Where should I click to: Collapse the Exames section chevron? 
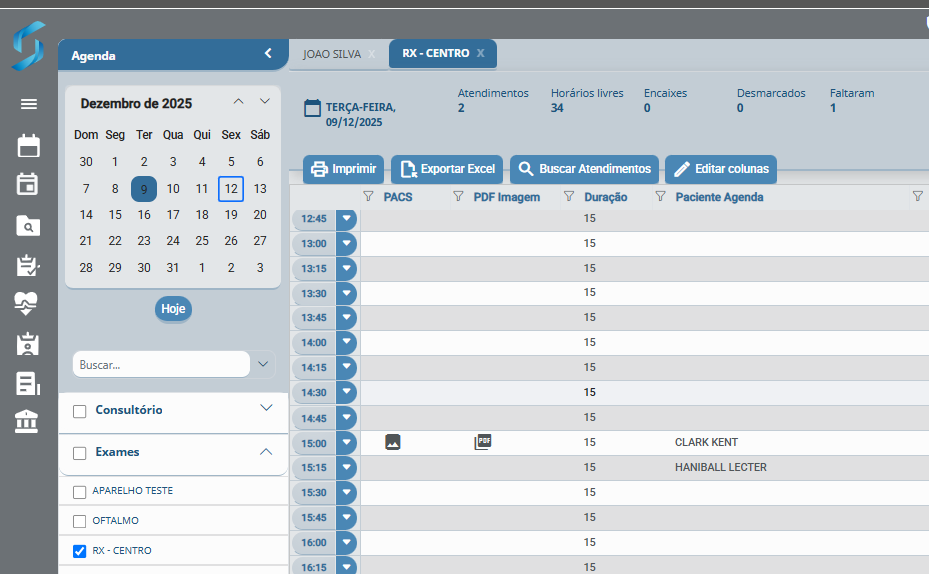[266, 452]
